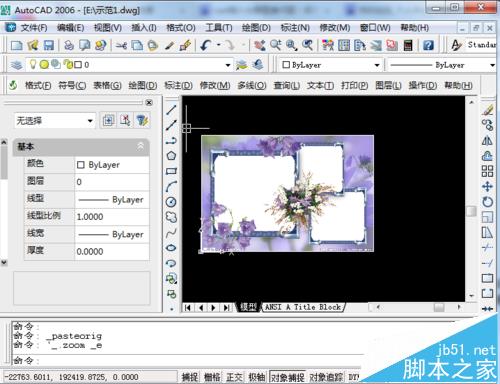Viewport: 500px width, 384px height.
Task: Toggle 极轴 polar tracking in status bar
Action: click(x=257, y=377)
